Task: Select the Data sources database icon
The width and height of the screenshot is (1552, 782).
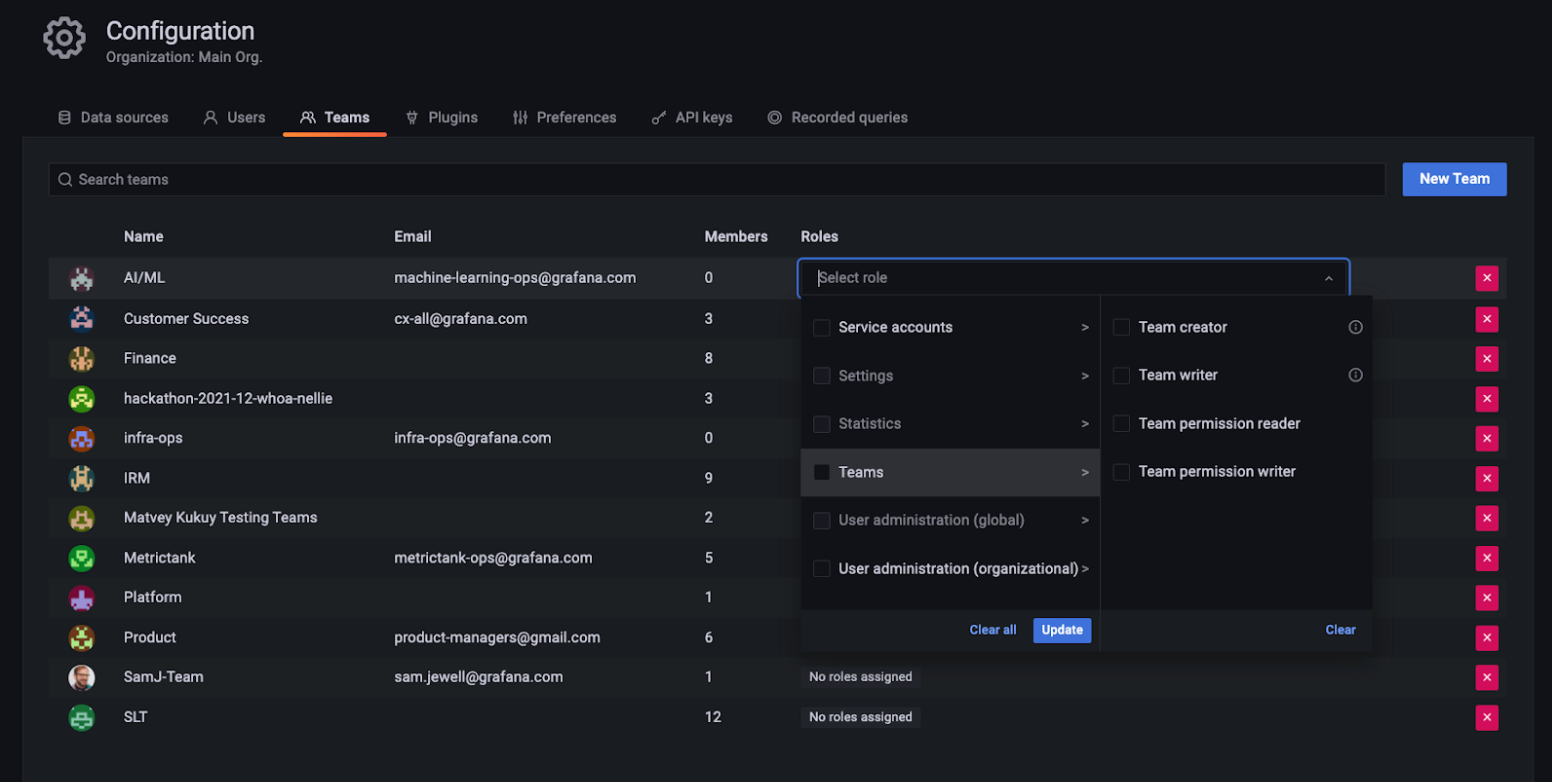Action: 64,117
